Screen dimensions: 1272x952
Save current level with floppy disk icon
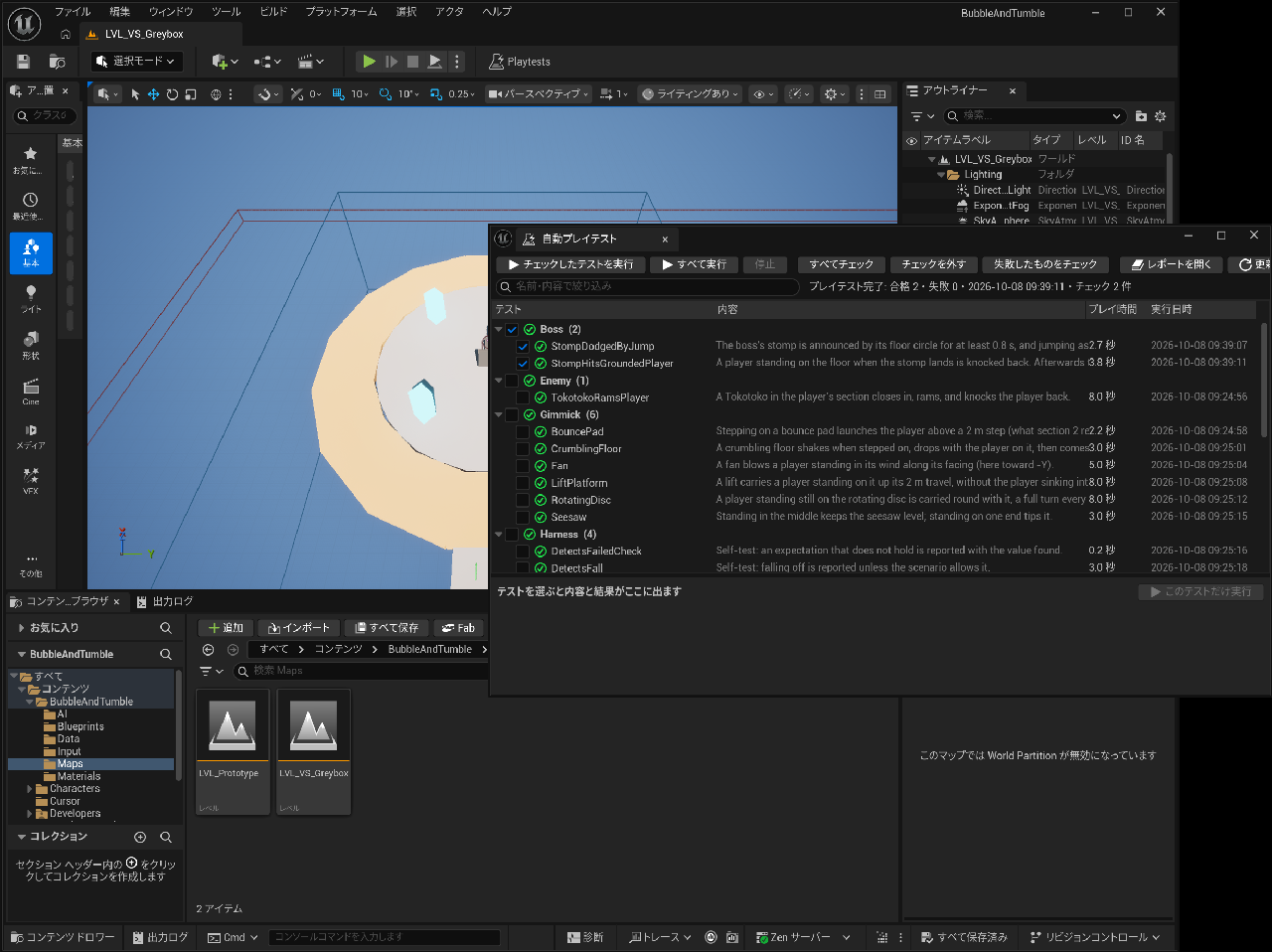click(23, 62)
